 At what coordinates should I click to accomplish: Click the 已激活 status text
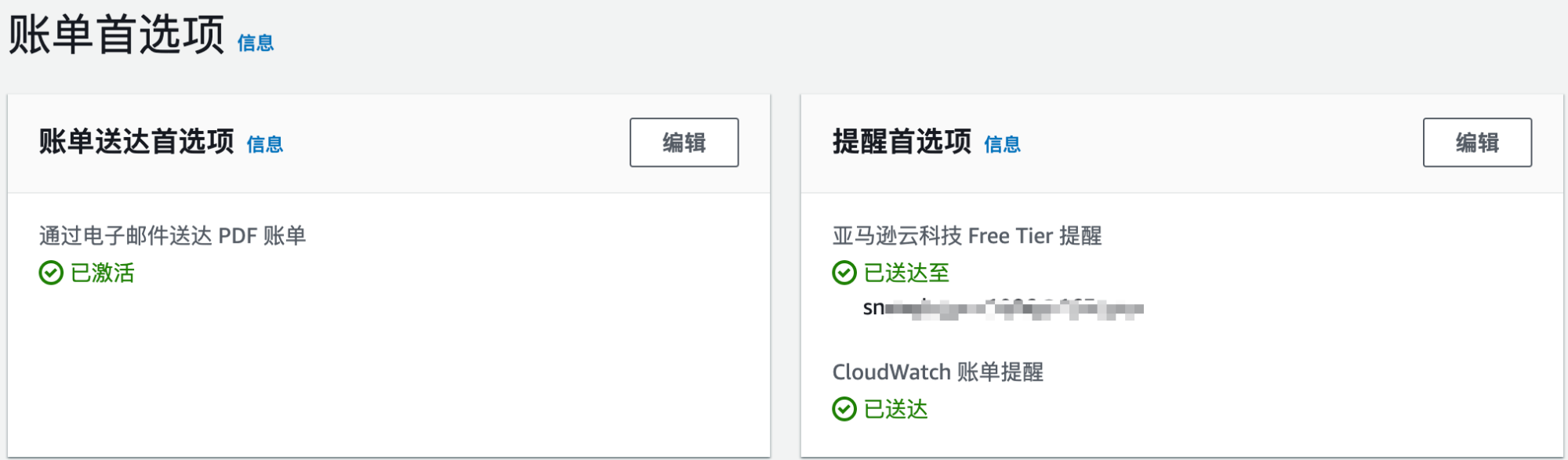point(103,273)
